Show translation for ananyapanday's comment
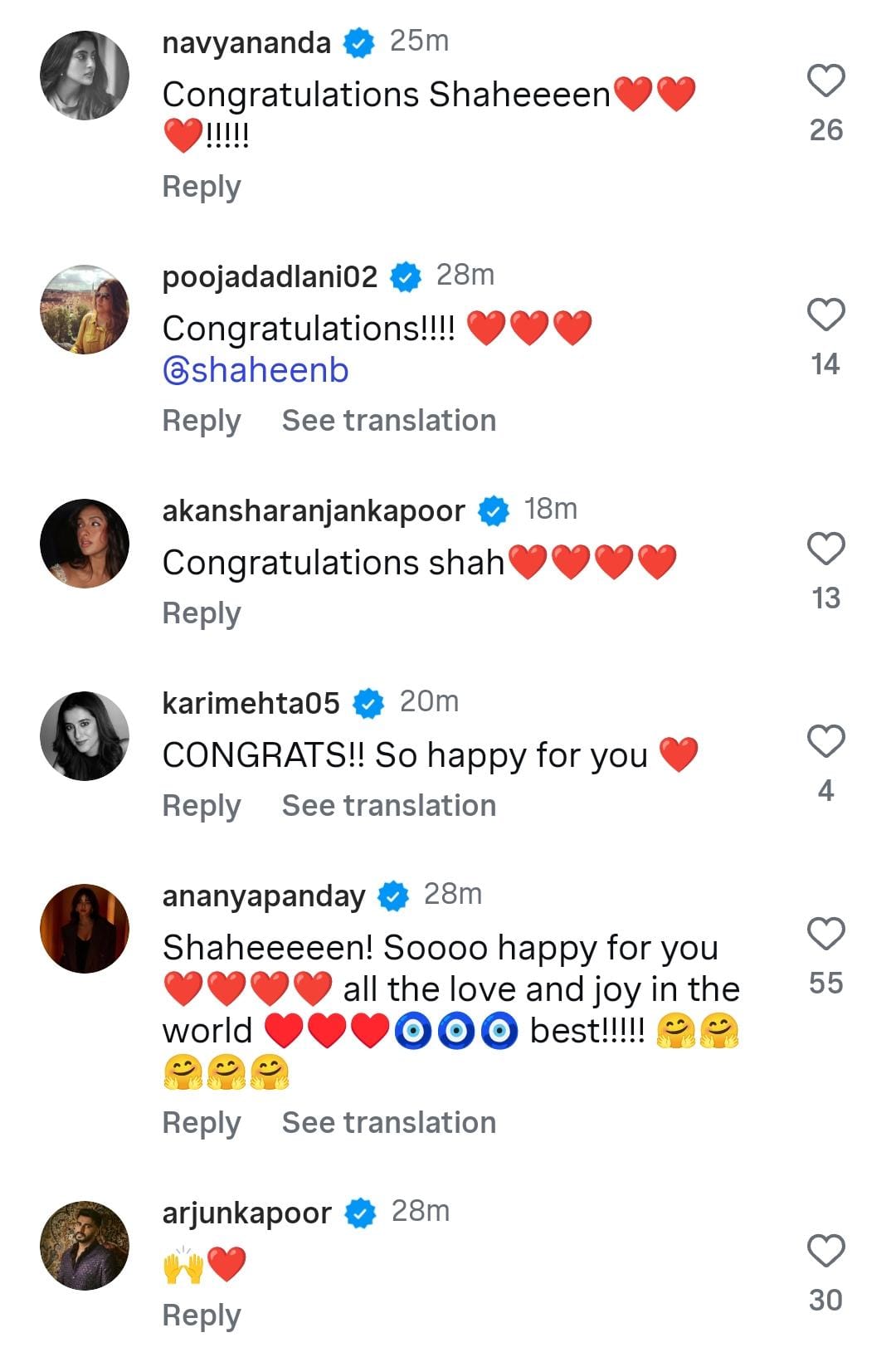Screen dimensions: 896x1357 click(x=389, y=1123)
